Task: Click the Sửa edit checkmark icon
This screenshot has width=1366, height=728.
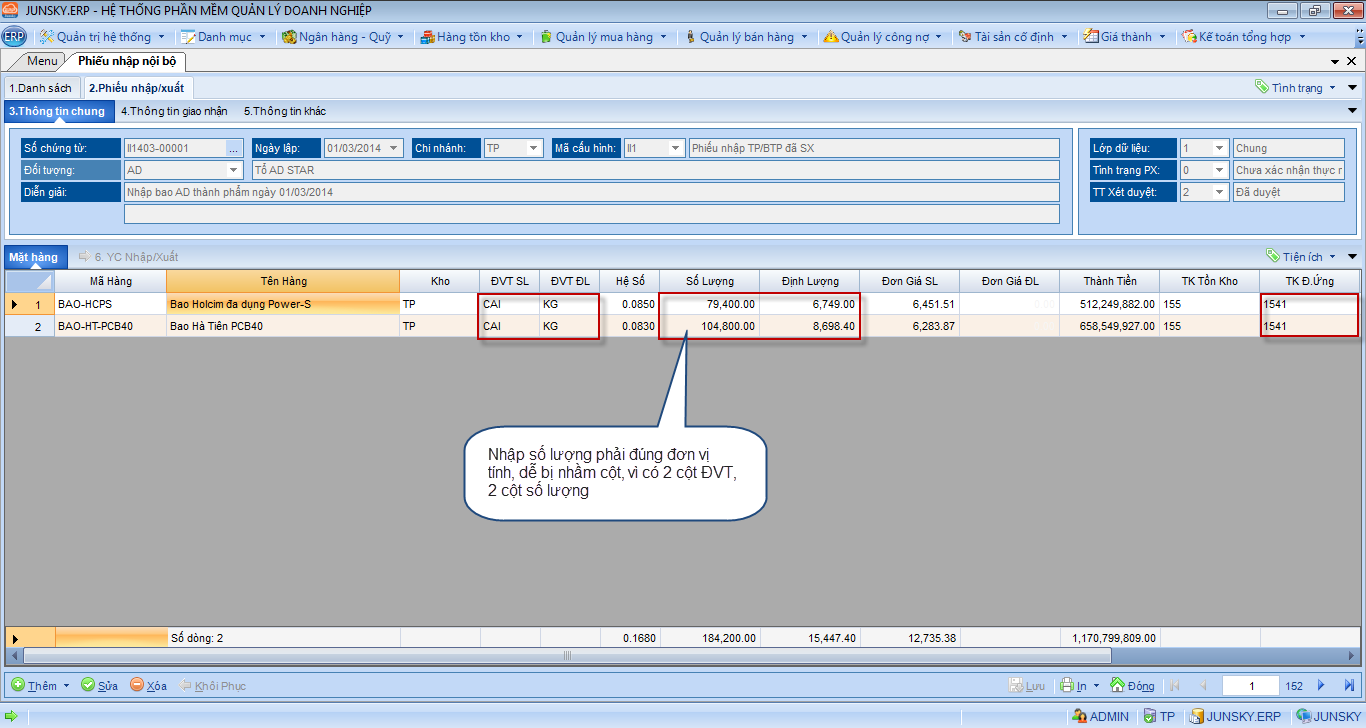Action: [88, 685]
